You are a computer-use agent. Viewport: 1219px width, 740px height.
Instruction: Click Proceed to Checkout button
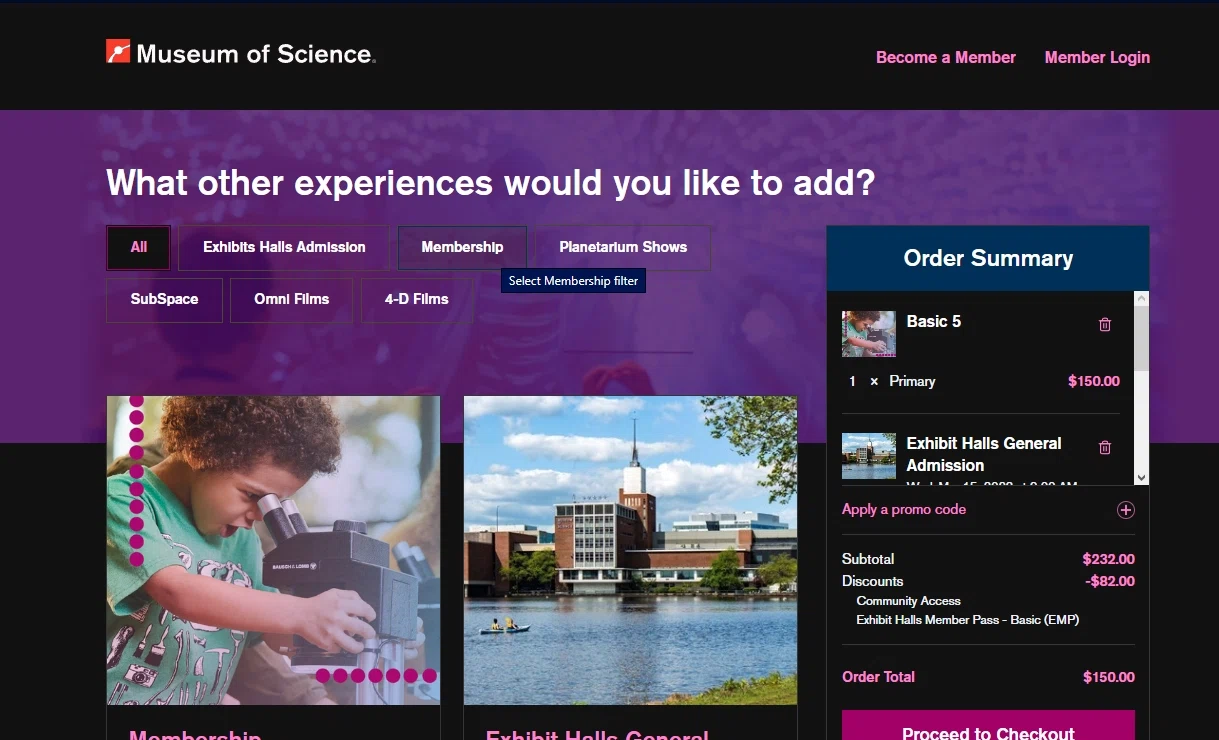988,726
